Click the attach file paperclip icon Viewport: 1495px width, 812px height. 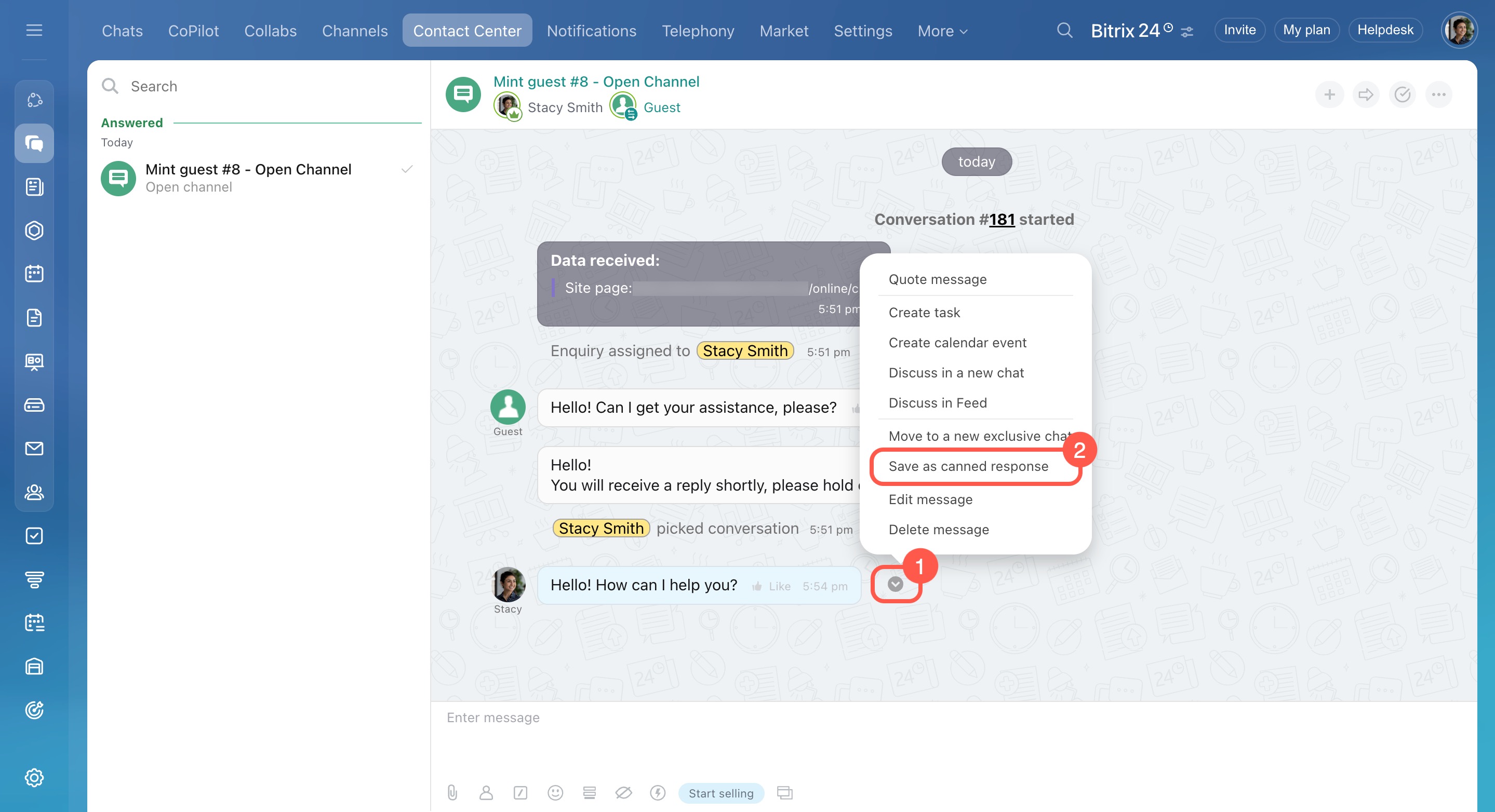452,792
